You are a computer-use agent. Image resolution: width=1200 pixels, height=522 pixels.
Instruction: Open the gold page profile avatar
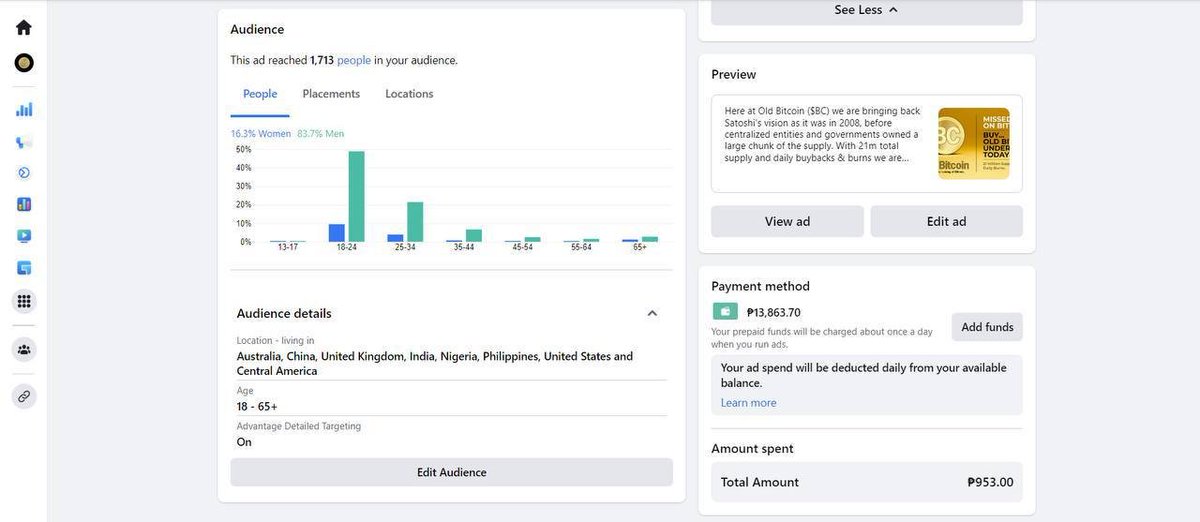(24, 63)
